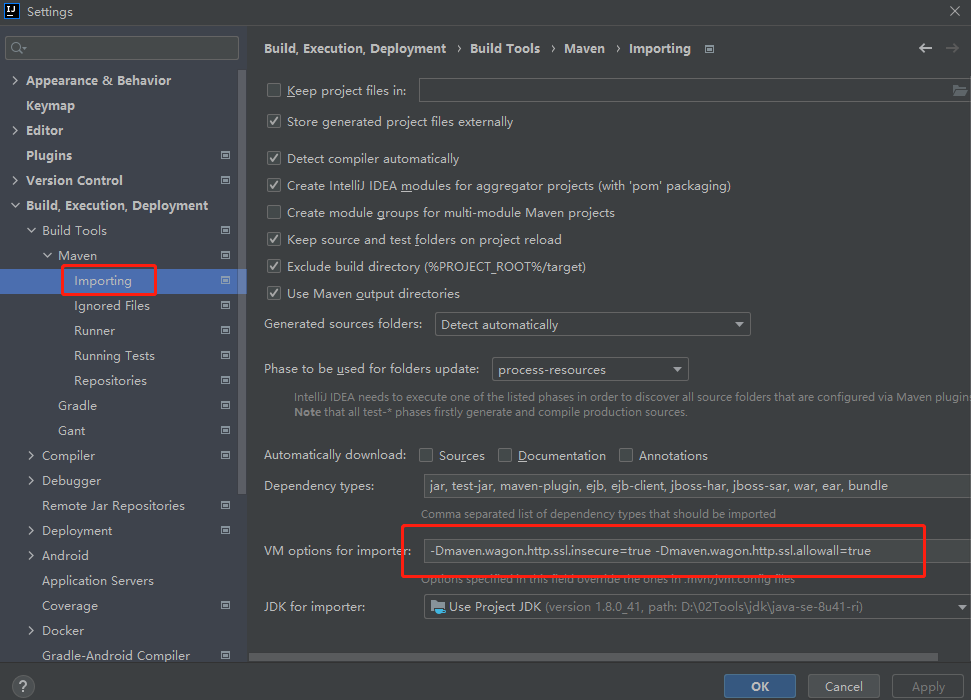This screenshot has width=971, height=700.
Task: Toggle Detect compiler automatically checkbox
Action: coord(274,159)
